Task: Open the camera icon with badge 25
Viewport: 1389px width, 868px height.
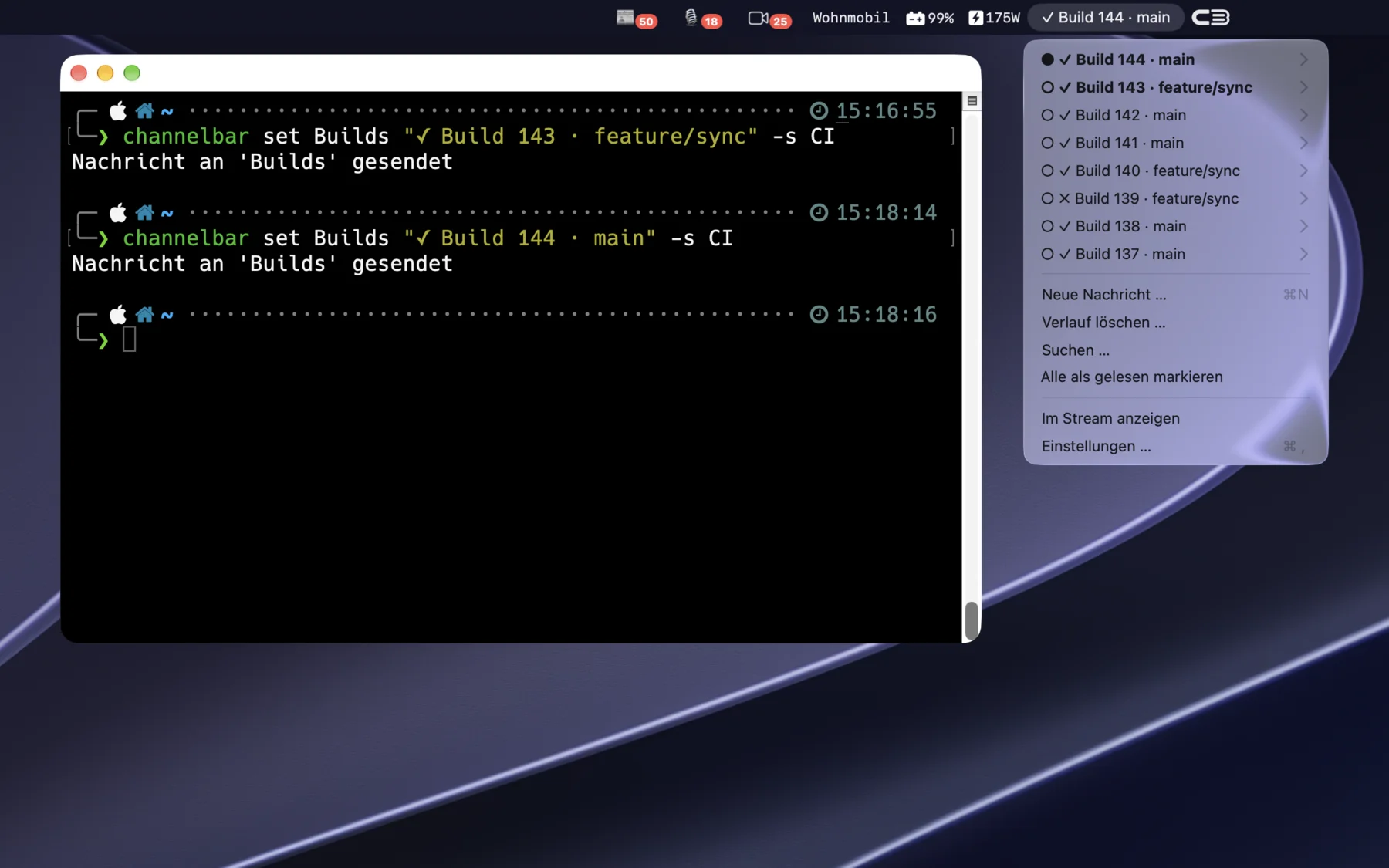Action: pos(769,19)
